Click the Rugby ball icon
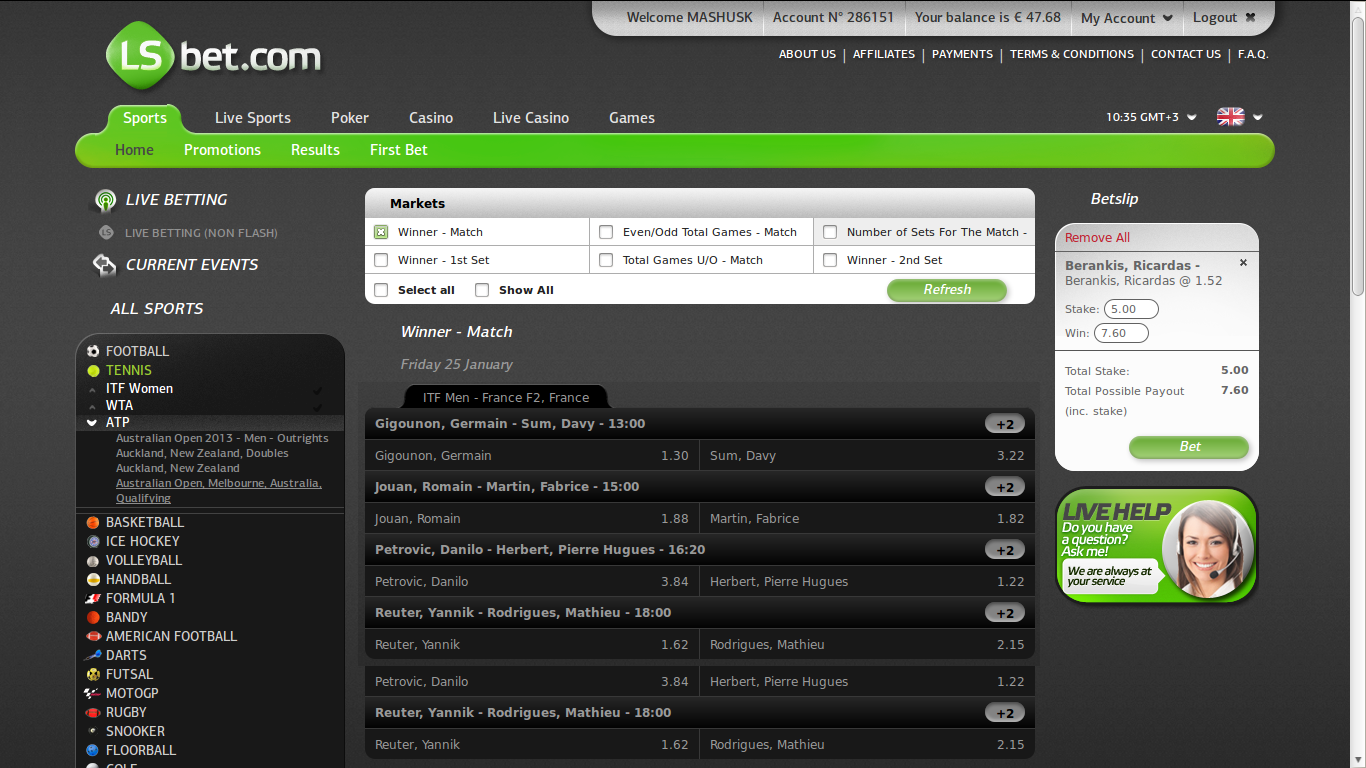This screenshot has width=1366, height=768. 93,712
